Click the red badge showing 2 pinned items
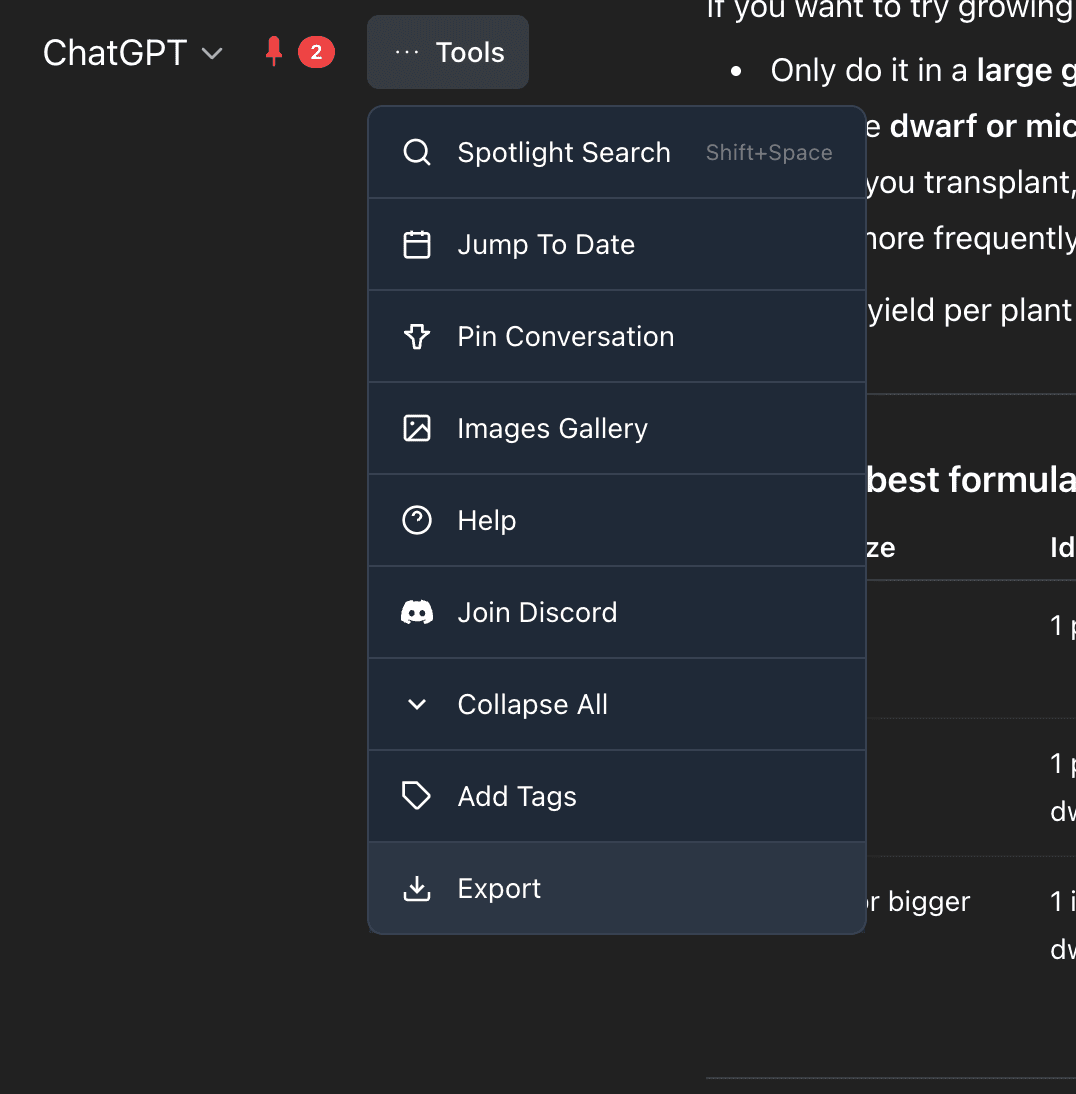The width and height of the screenshot is (1076, 1094). pos(318,51)
